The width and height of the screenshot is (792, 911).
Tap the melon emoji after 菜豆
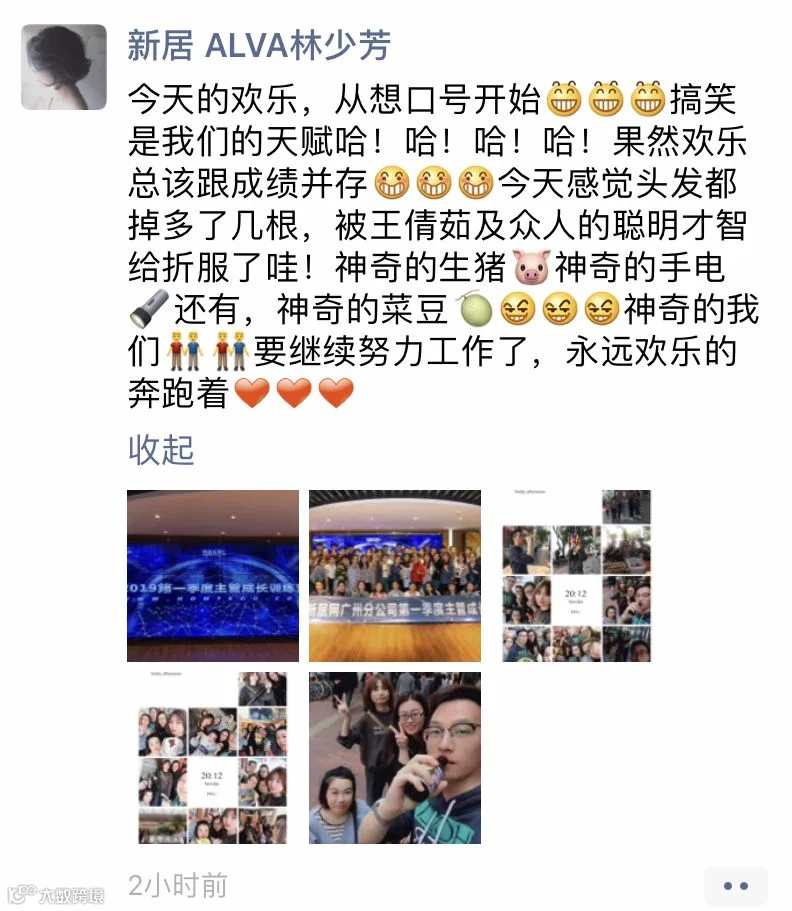point(476,309)
